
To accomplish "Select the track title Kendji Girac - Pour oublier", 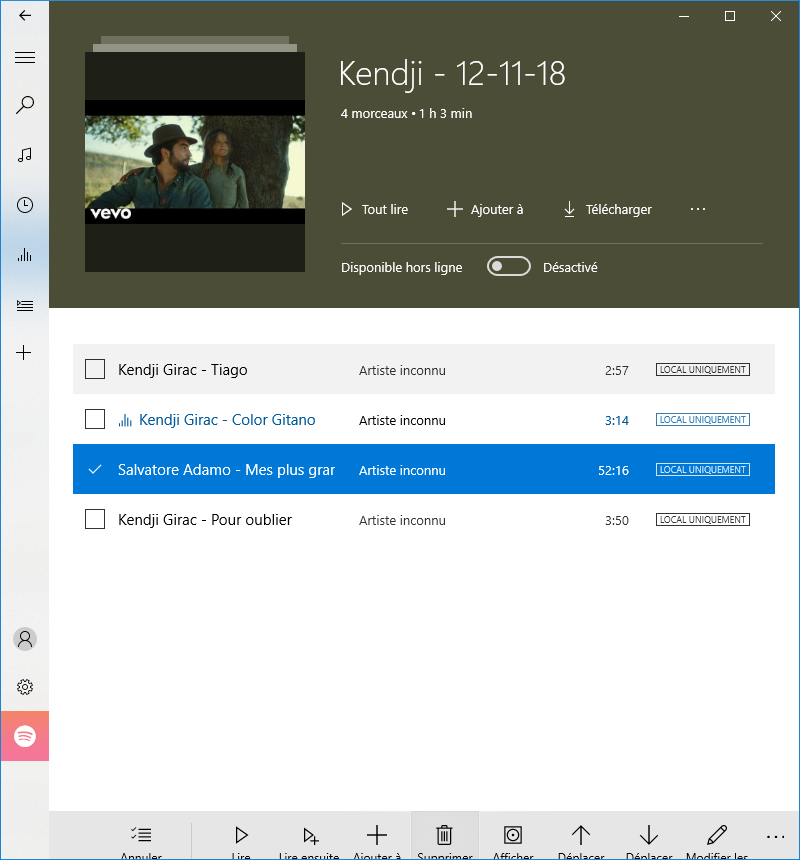I will click(205, 520).
